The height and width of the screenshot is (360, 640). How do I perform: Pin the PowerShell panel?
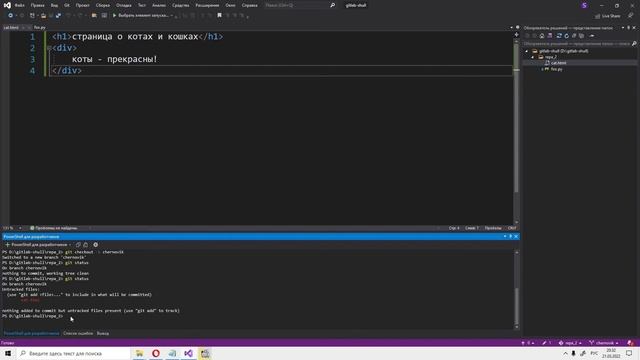point(511,237)
